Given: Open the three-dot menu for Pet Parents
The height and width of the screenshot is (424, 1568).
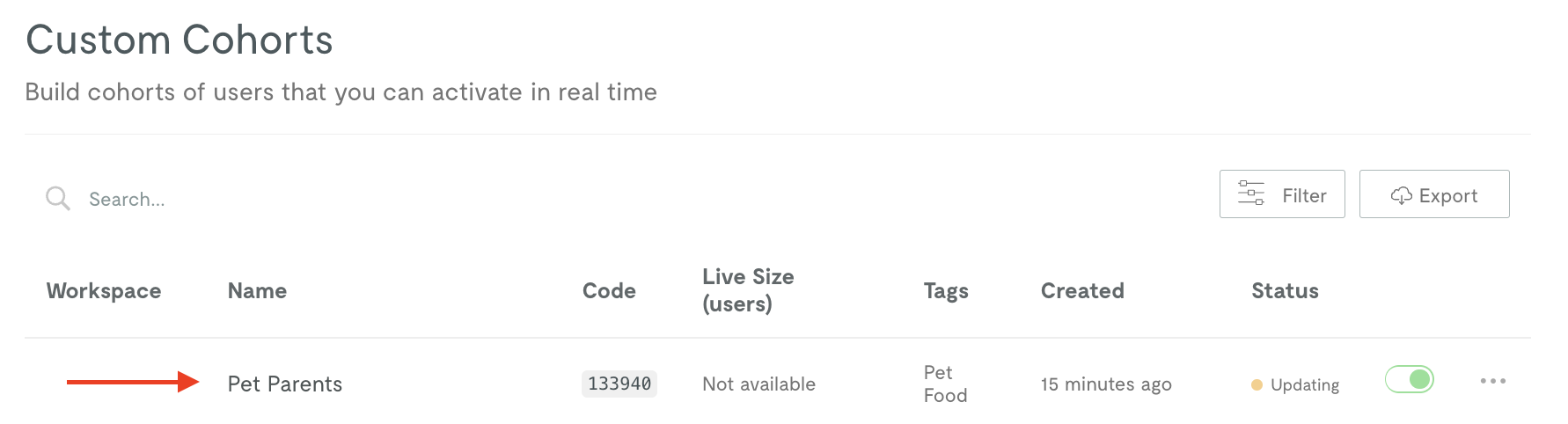Looking at the screenshot, I should point(1492,381).
